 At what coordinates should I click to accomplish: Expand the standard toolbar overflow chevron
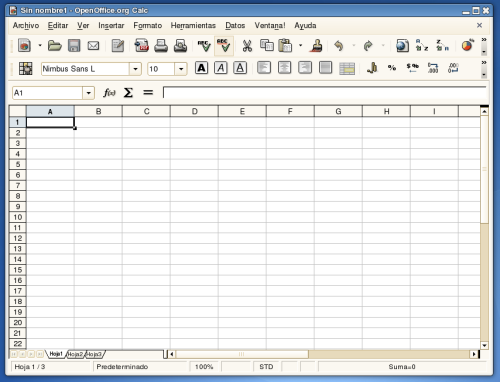point(484,40)
